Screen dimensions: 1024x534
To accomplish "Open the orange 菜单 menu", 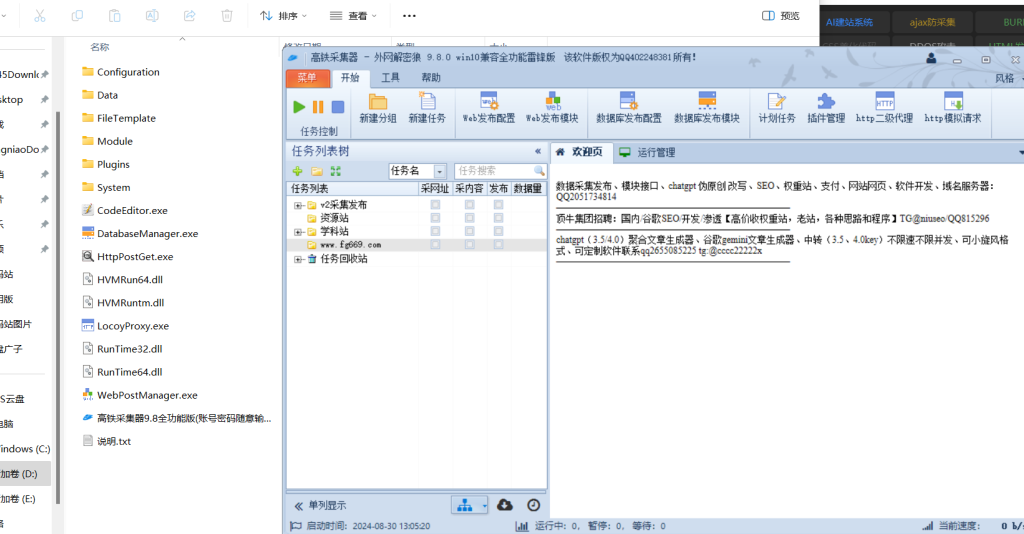I will (307, 78).
